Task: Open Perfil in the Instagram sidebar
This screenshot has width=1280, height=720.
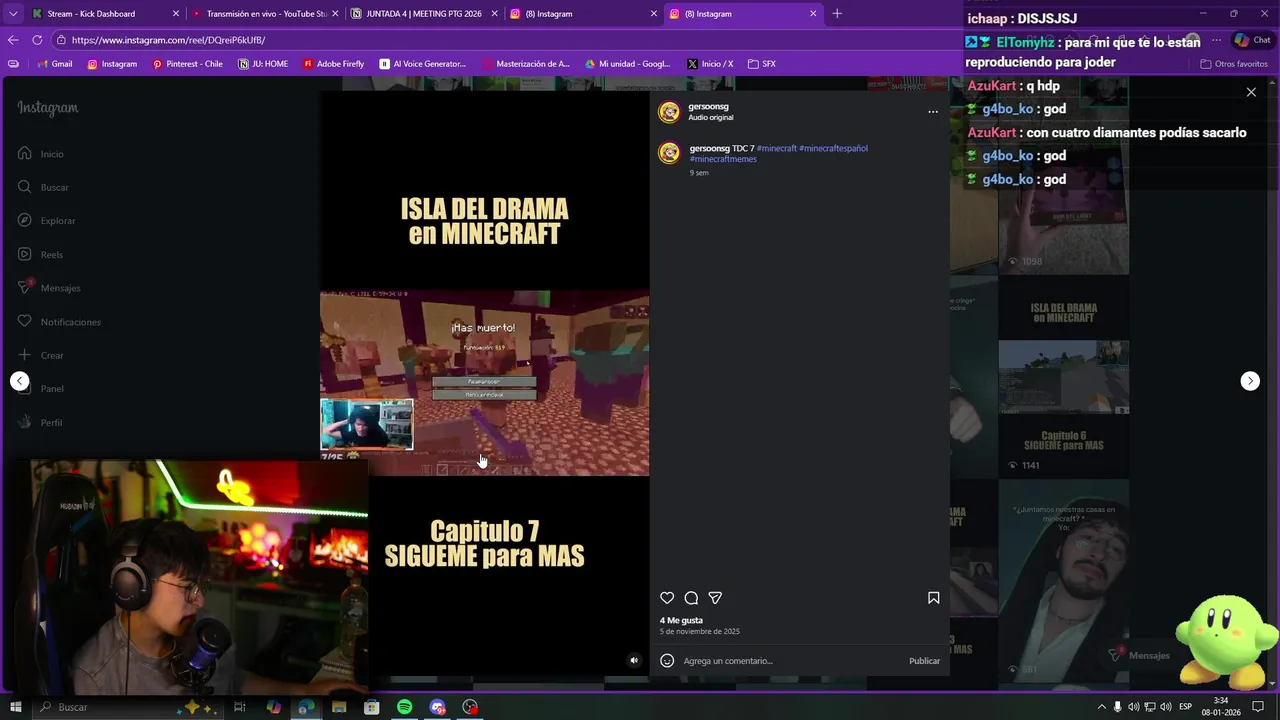Action: tap(40, 423)
